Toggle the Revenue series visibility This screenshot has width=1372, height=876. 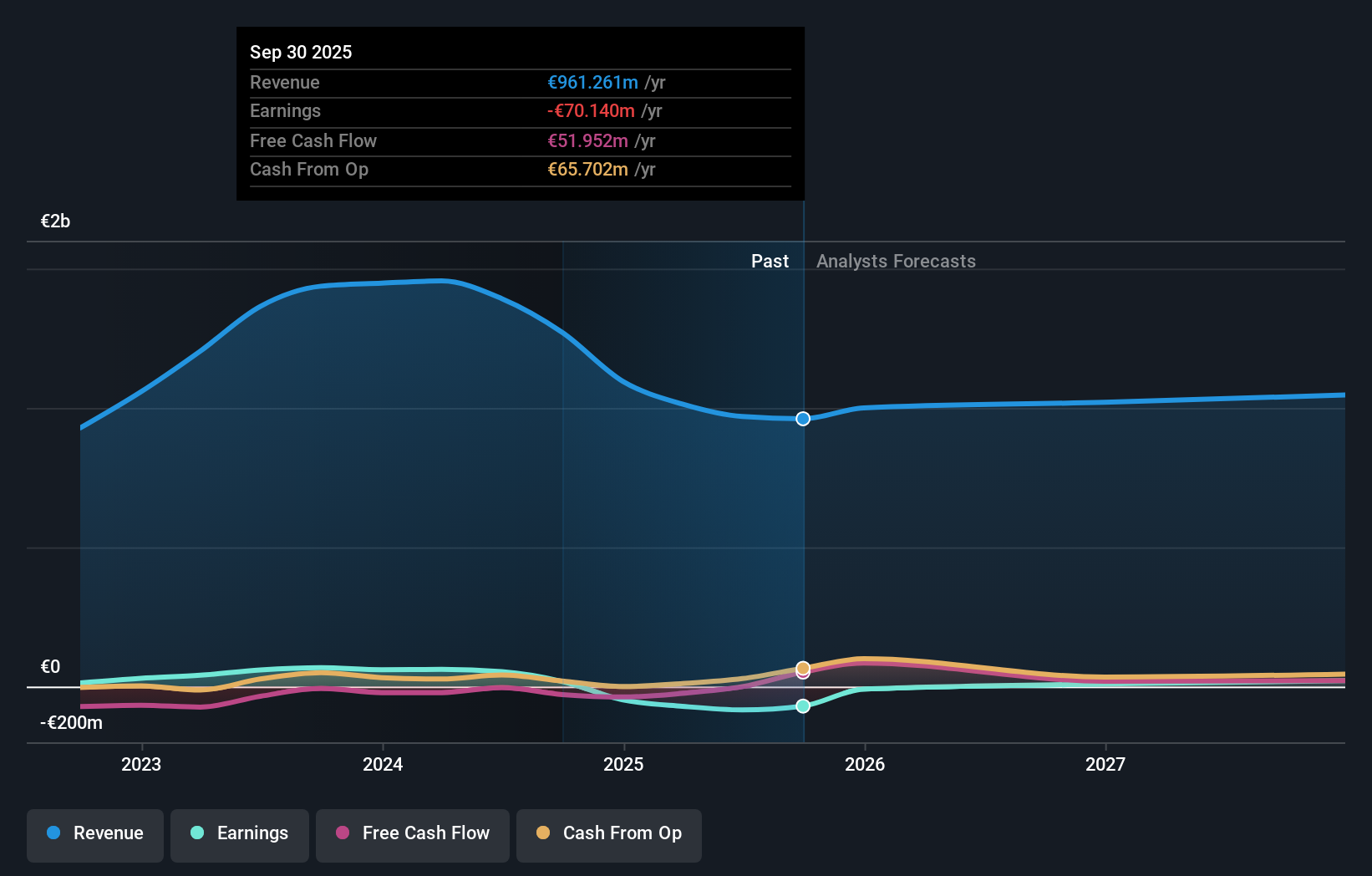[94, 834]
